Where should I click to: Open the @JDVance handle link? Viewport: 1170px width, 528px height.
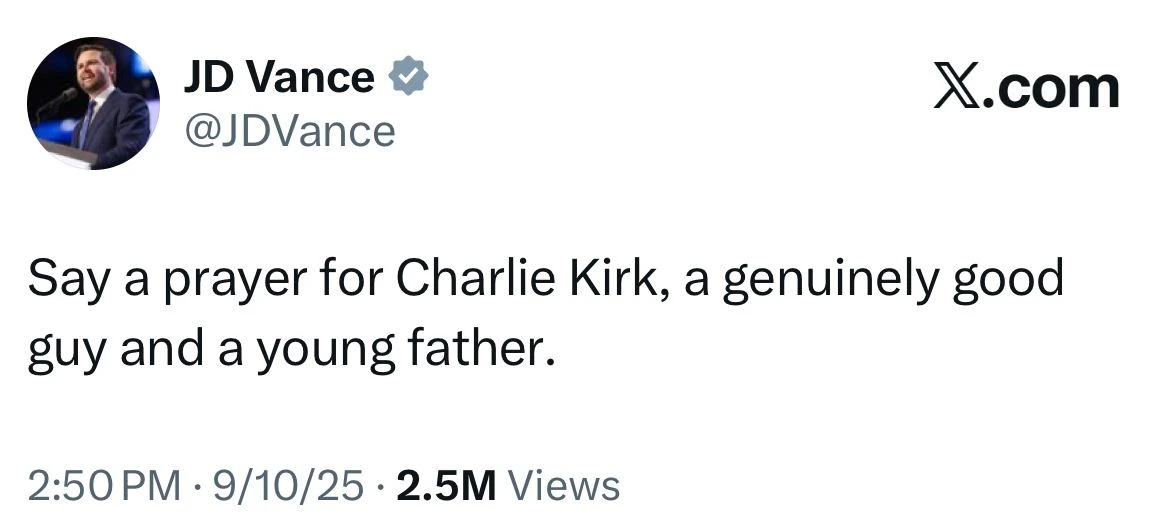(288, 130)
